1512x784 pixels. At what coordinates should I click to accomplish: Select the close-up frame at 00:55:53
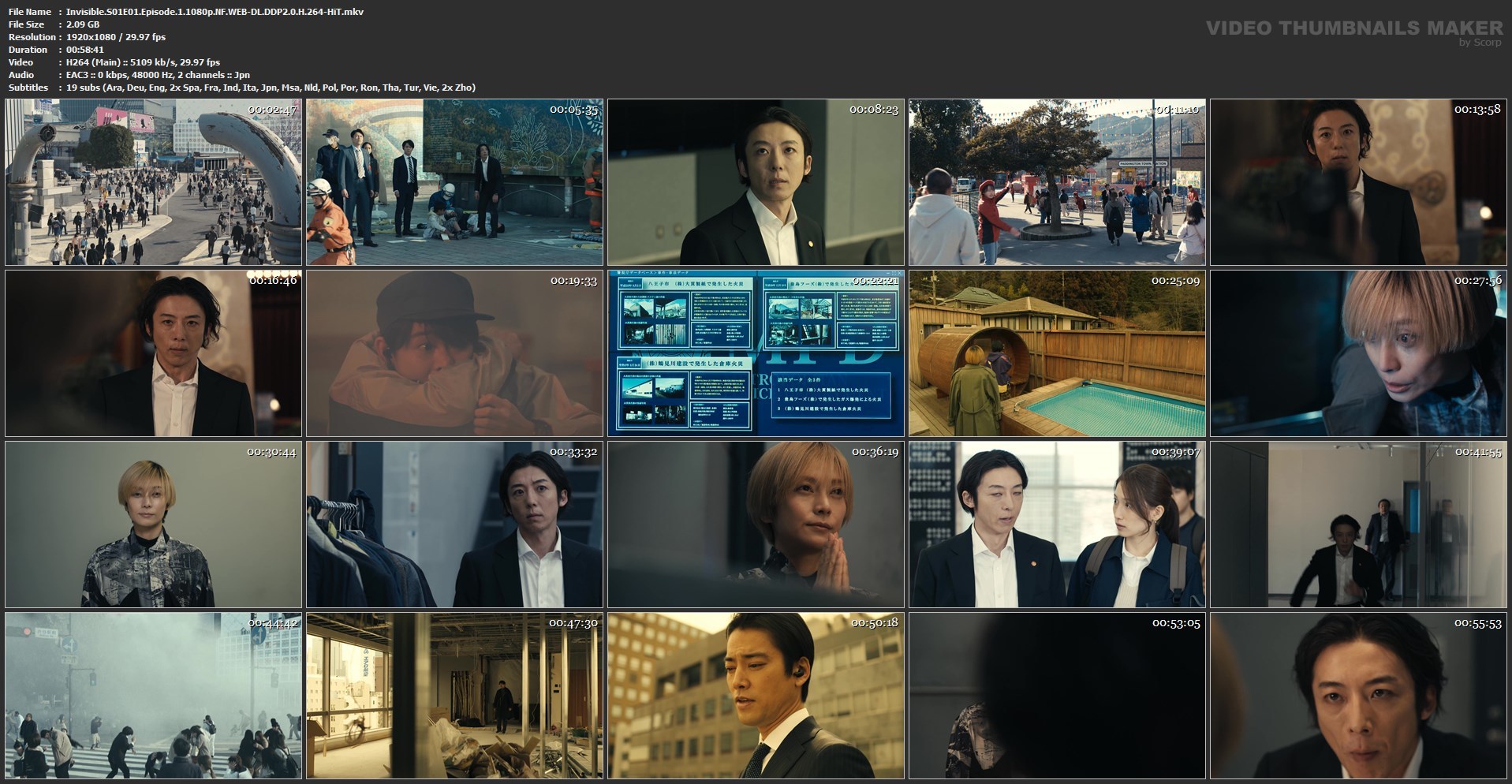coord(1358,696)
